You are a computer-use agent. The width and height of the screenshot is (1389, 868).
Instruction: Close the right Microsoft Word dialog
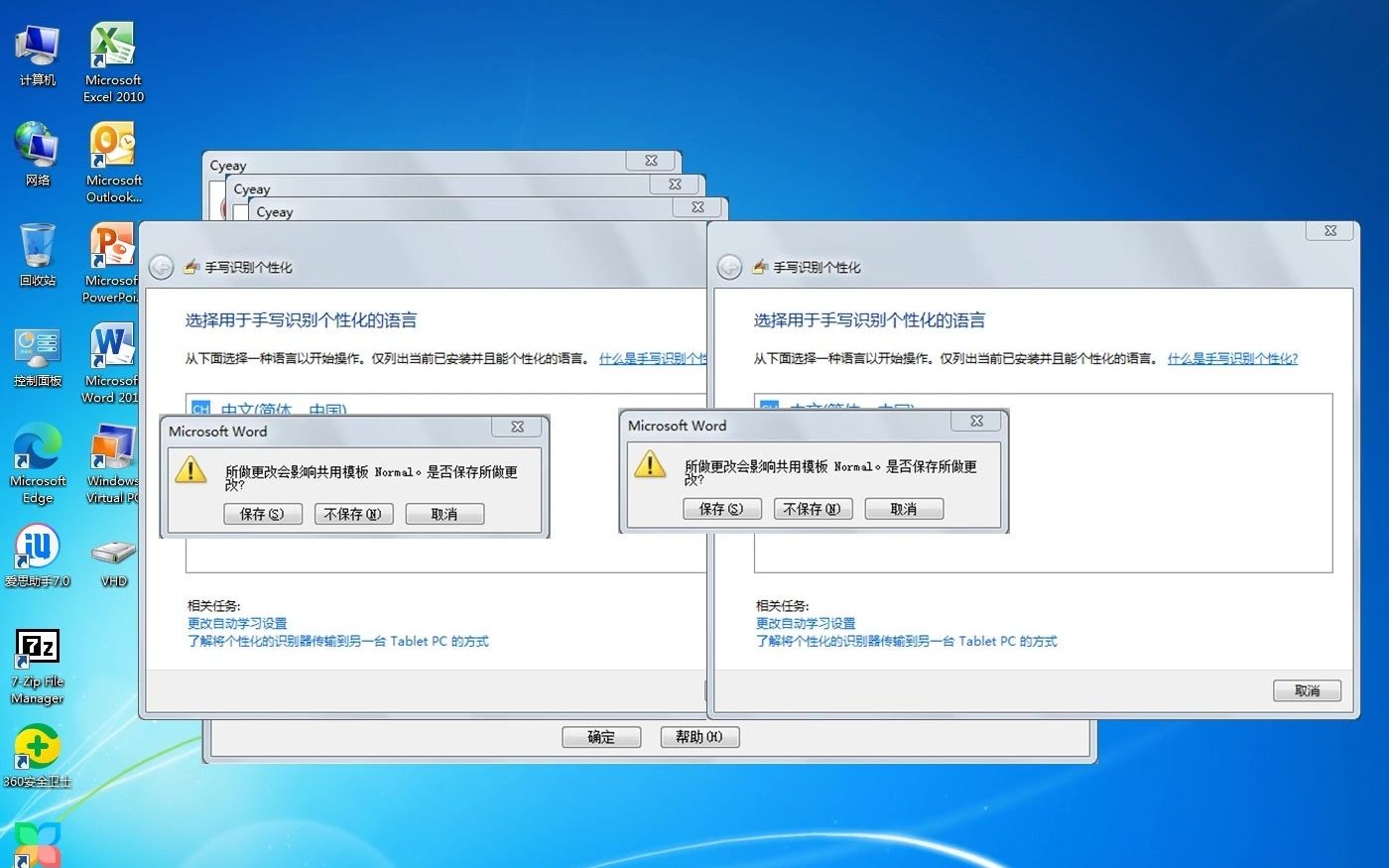coord(976,421)
